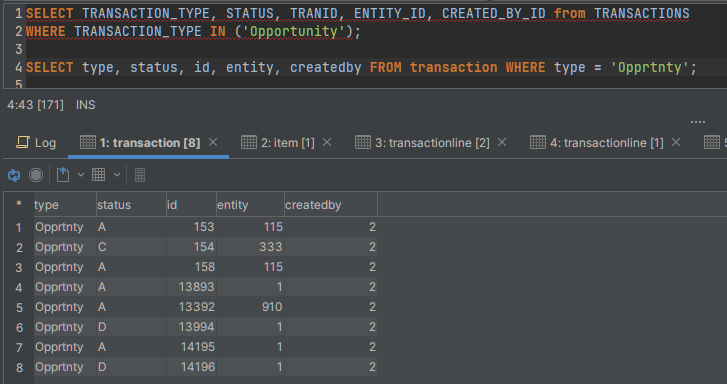727x384 pixels.
Task: Click 'TRANSACTIONS' table name on line 1
Action: point(642,13)
